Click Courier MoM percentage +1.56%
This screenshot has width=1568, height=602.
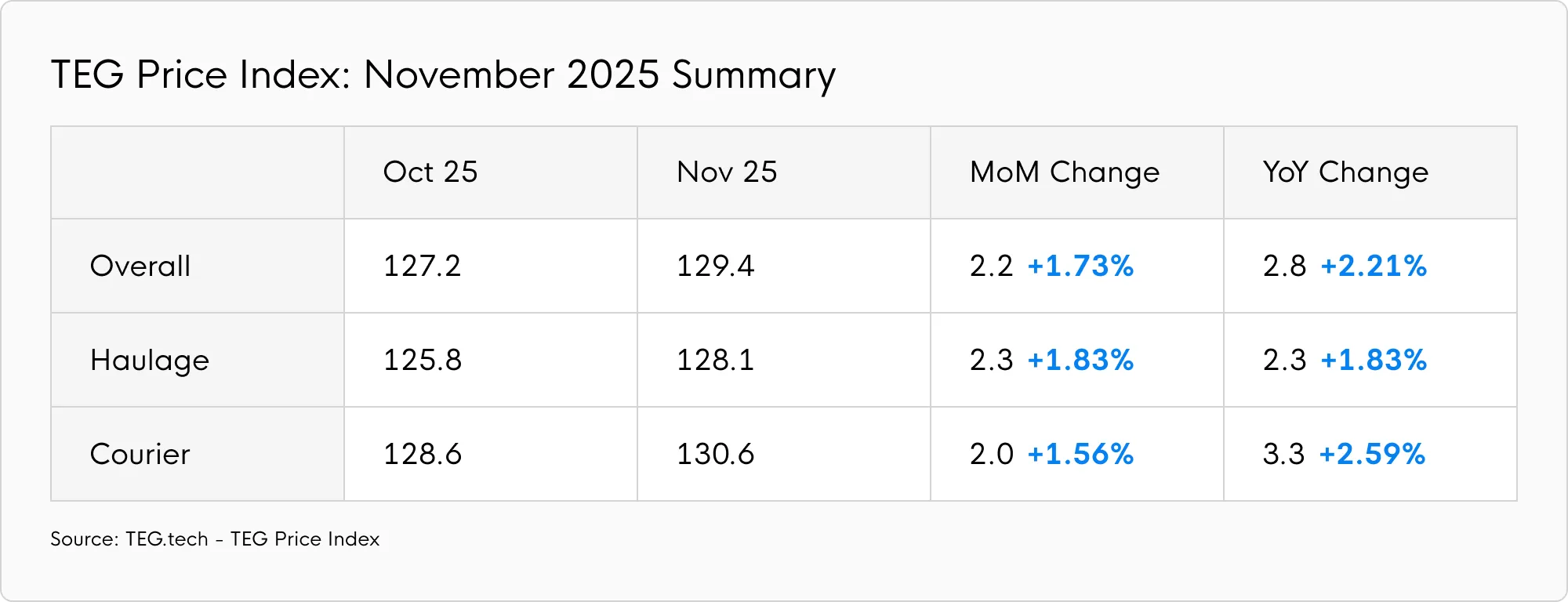pyautogui.click(x=1080, y=455)
